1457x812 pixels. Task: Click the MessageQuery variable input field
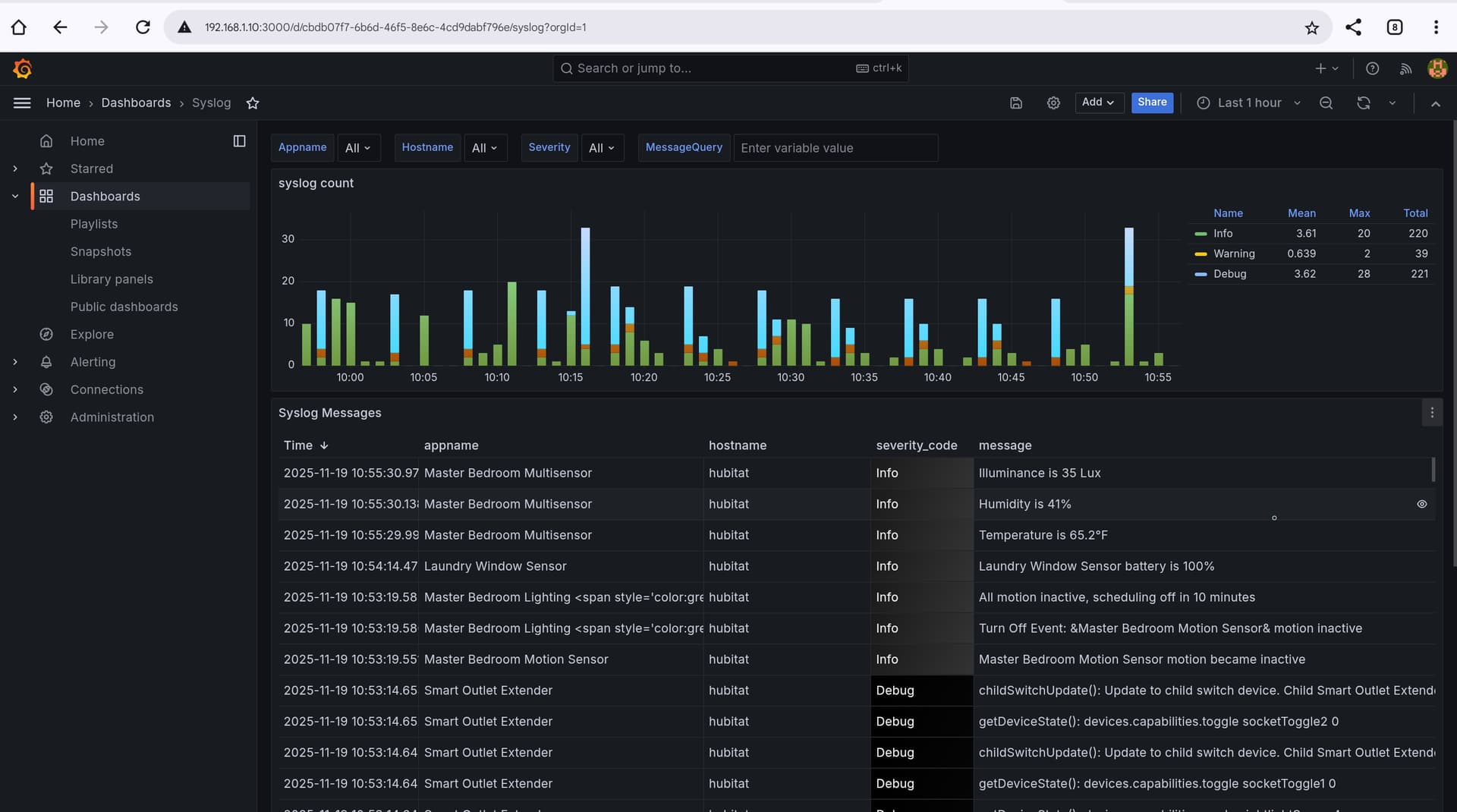pos(835,148)
